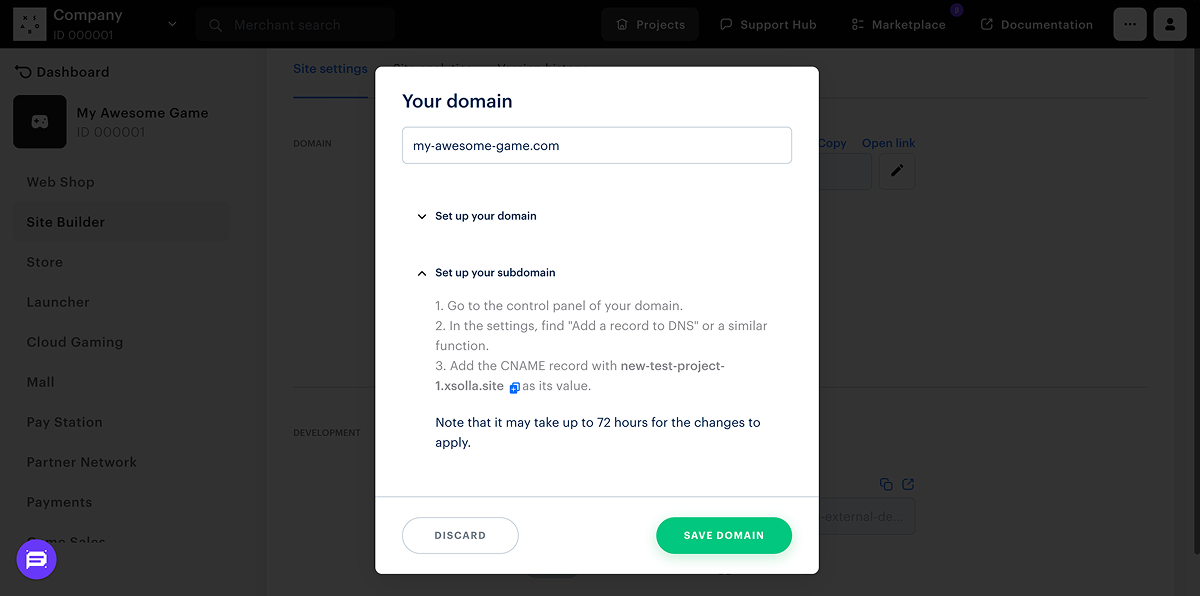Click the pencil edit domain icon

pos(897,171)
